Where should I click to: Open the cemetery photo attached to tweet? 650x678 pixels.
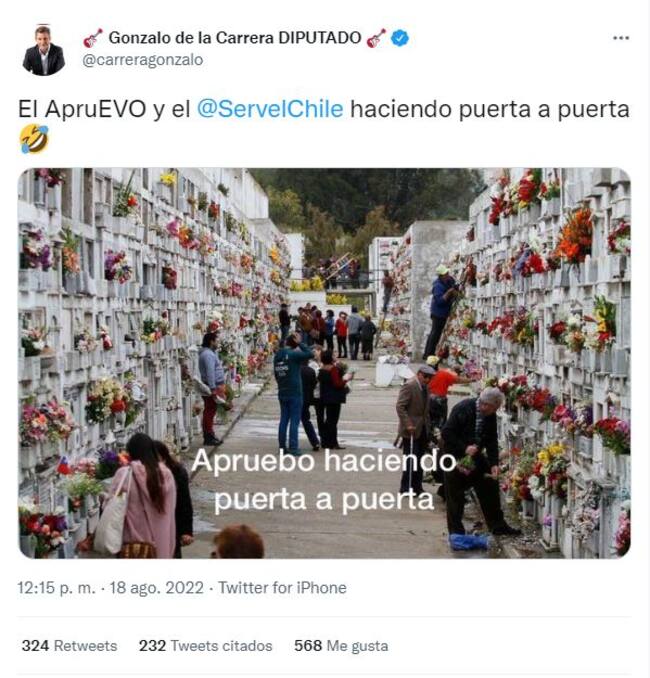pyautogui.click(x=324, y=363)
